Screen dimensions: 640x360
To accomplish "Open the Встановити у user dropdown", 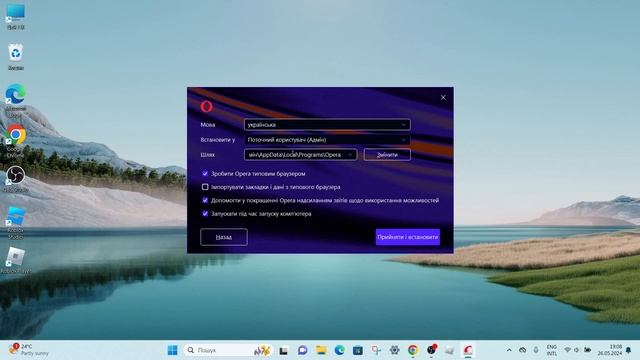I will (327, 140).
